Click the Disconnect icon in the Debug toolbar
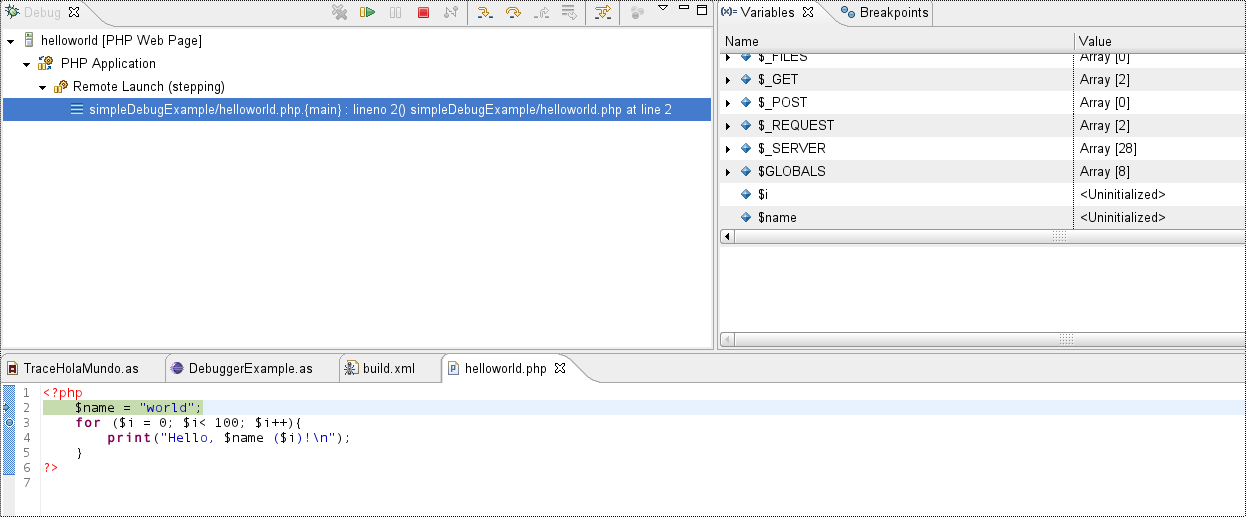This screenshot has height=517, width=1246. [x=451, y=13]
